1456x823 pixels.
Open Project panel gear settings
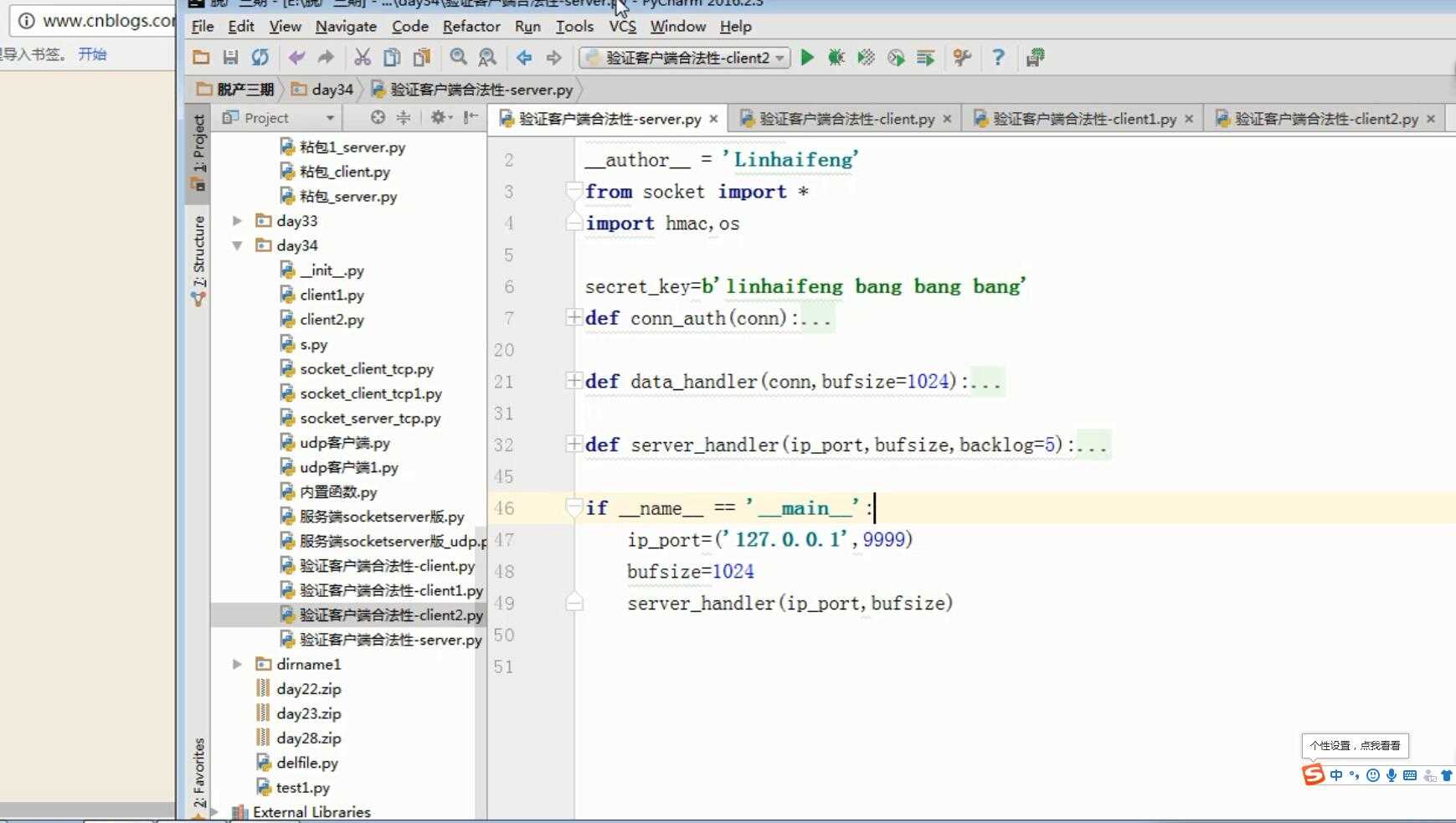440,118
